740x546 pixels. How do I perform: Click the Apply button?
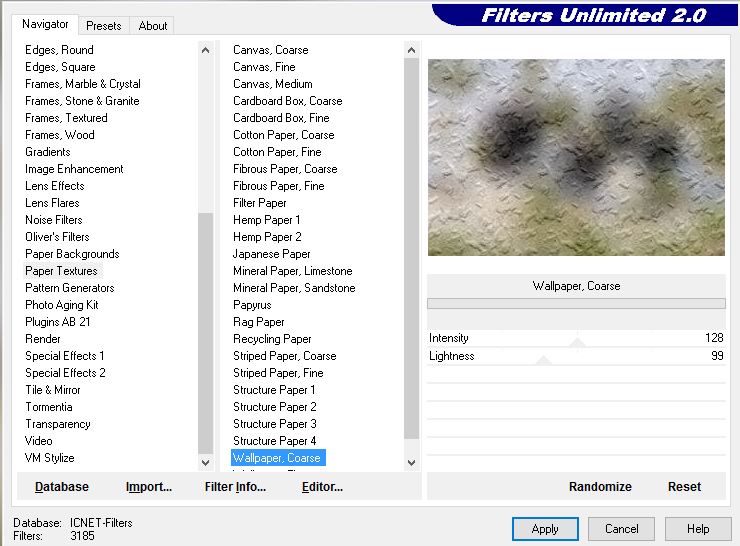coord(545,529)
